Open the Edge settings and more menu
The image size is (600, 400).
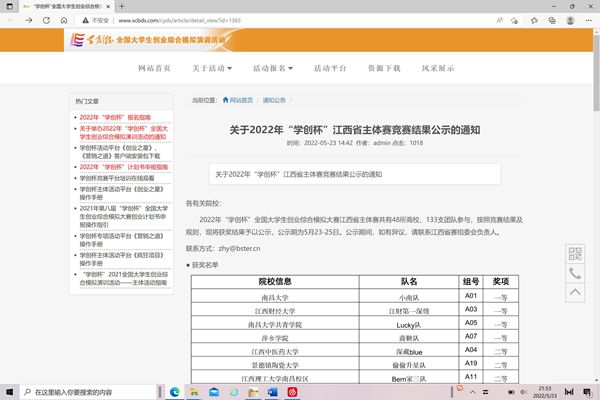point(589,20)
